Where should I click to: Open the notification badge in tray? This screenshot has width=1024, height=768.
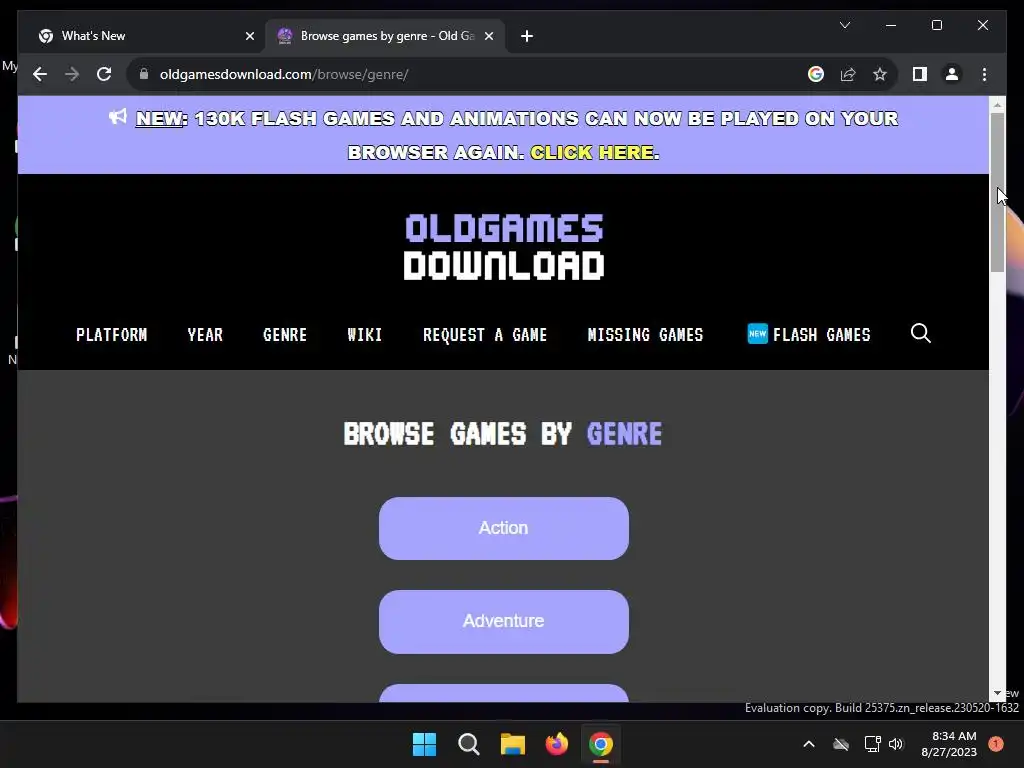pyautogui.click(x=996, y=744)
